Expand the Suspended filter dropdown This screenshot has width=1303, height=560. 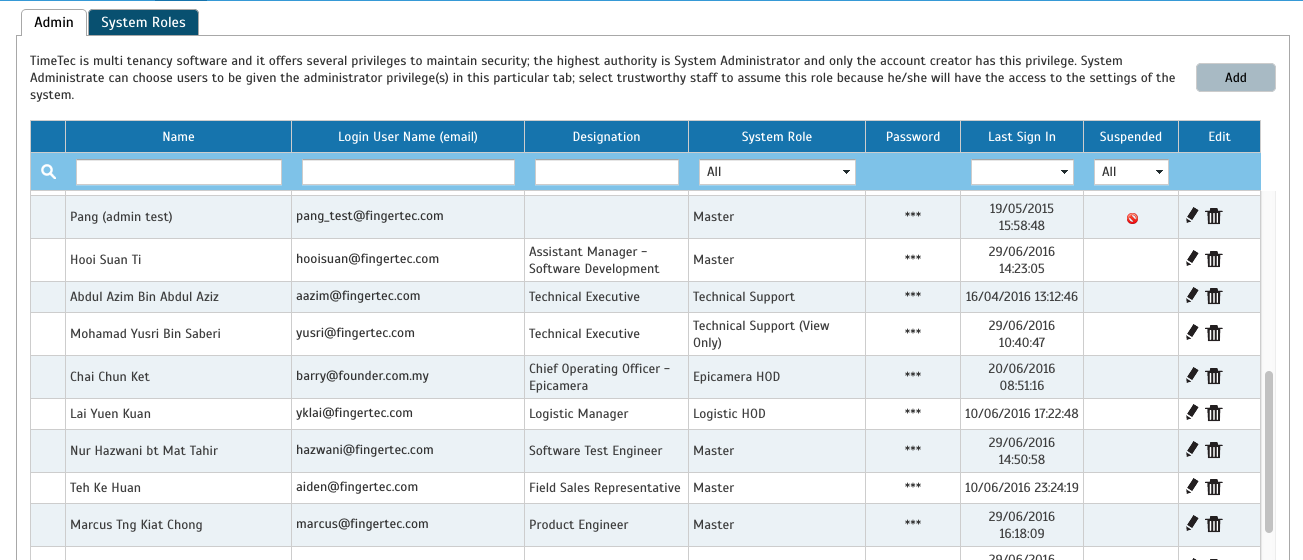point(1131,172)
